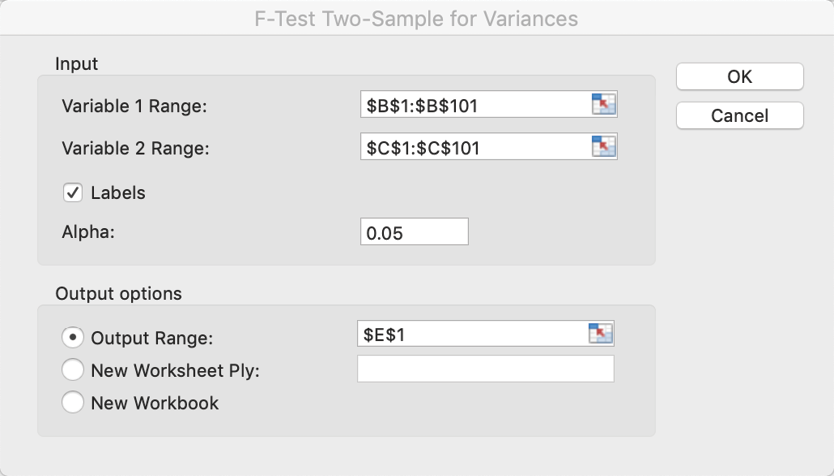
Task: Click the Variable 1 Range collapse-dialog icon
Action: click(x=603, y=104)
